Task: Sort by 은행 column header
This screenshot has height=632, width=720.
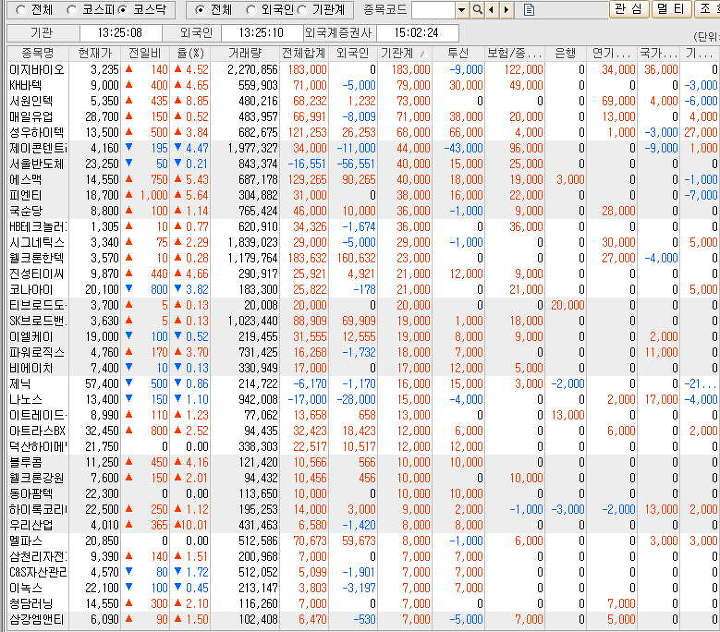Action: (x=565, y=53)
